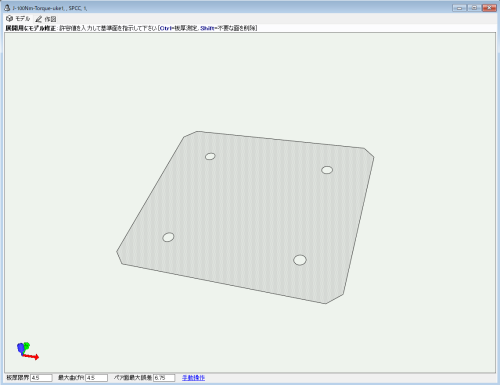
Task: Select the upper-right hole on the plate
Action: 327,170
